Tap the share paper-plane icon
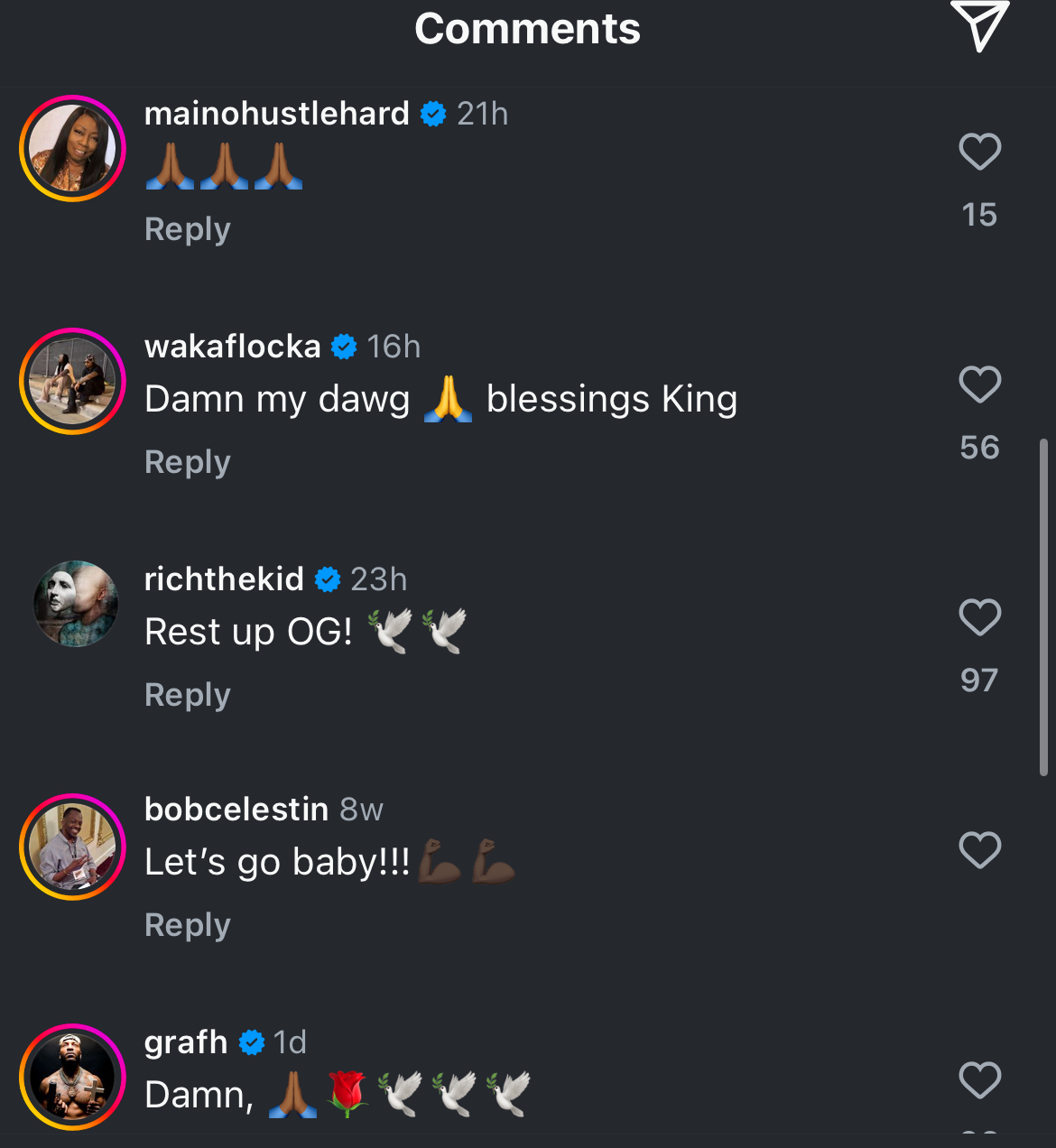This screenshot has height=1148, width=1056. 979,26
